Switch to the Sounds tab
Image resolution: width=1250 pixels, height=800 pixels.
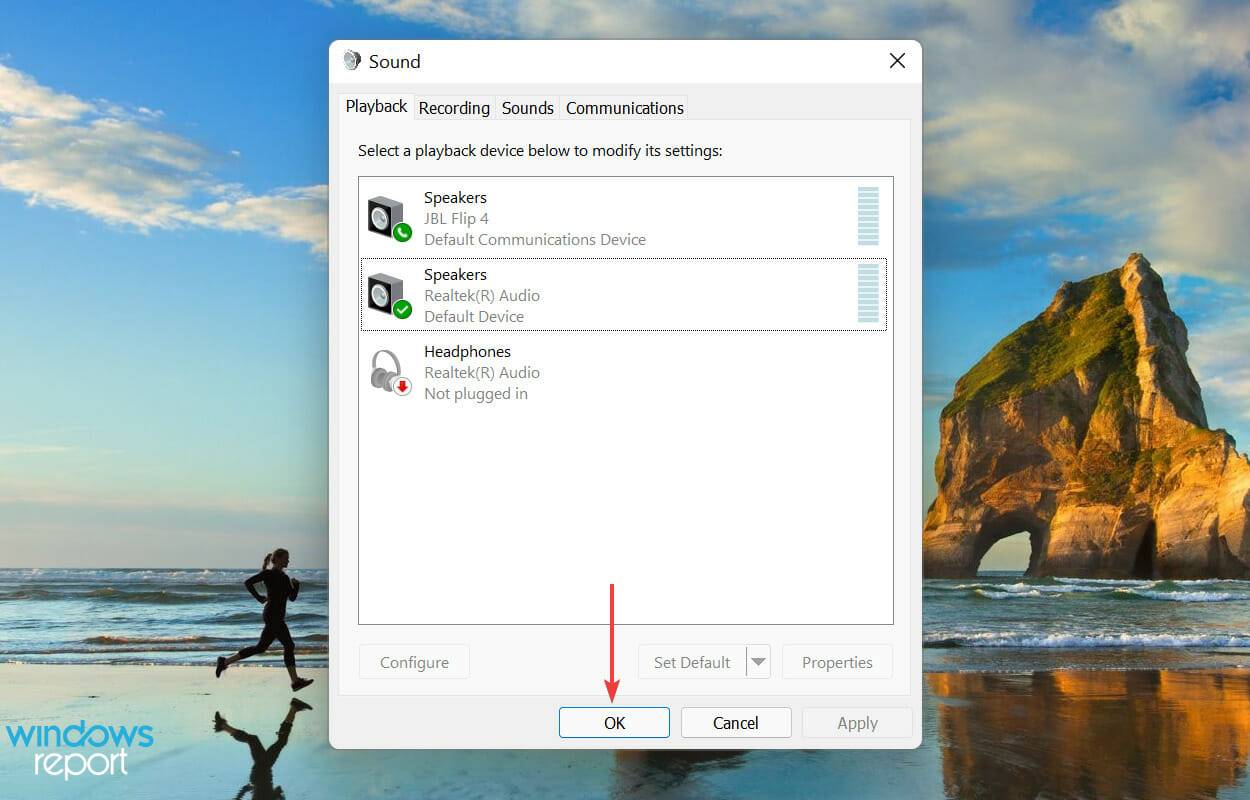(x=527, y=107)
